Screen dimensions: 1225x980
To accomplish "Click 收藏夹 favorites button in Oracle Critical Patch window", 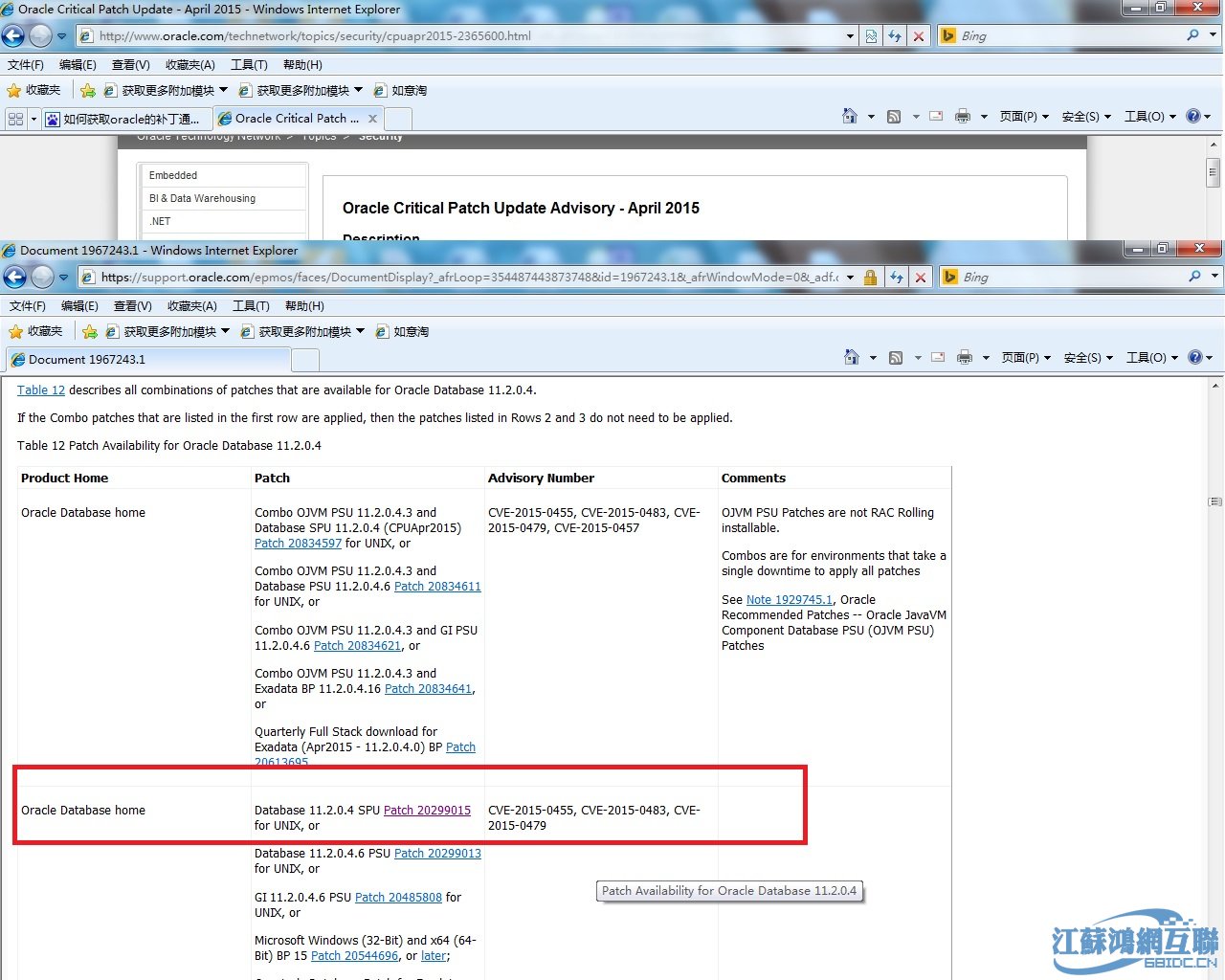I will [33, 90].
